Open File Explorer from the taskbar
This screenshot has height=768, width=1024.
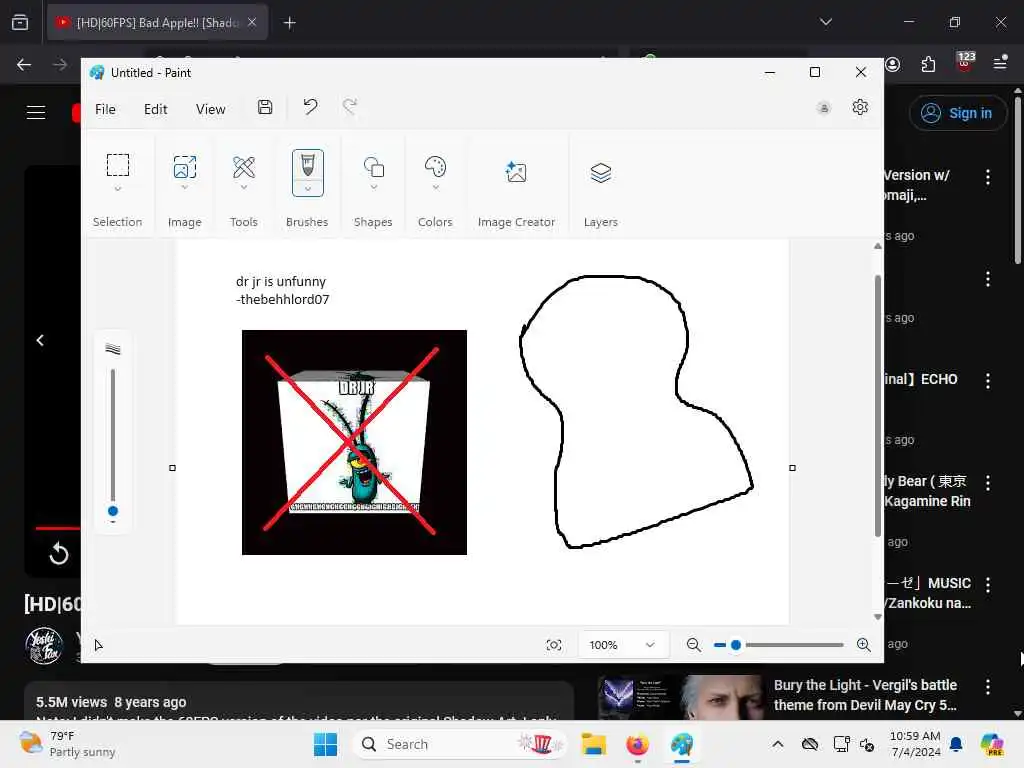[594, 744]
